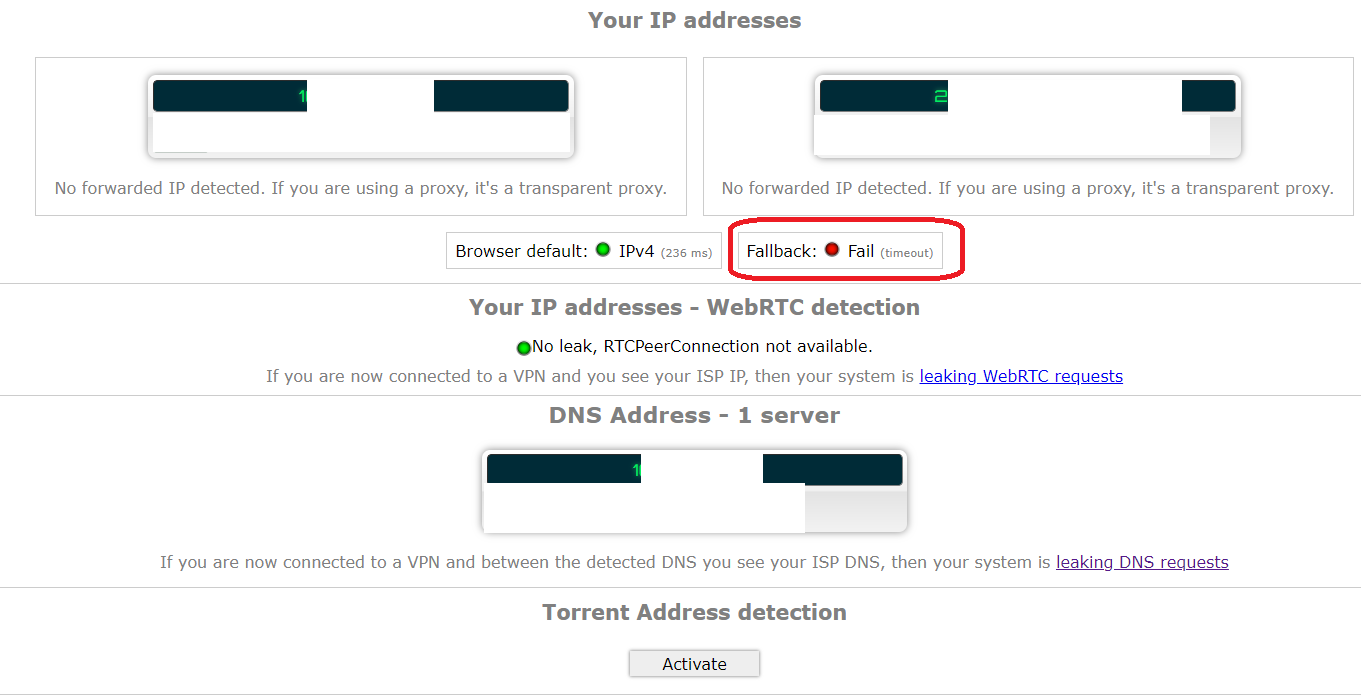Image resolution: width=1361 pixels, height=697 pixels.
Task: Open the leaking WebRTC requests link
Action: [x=1021, y=376]
